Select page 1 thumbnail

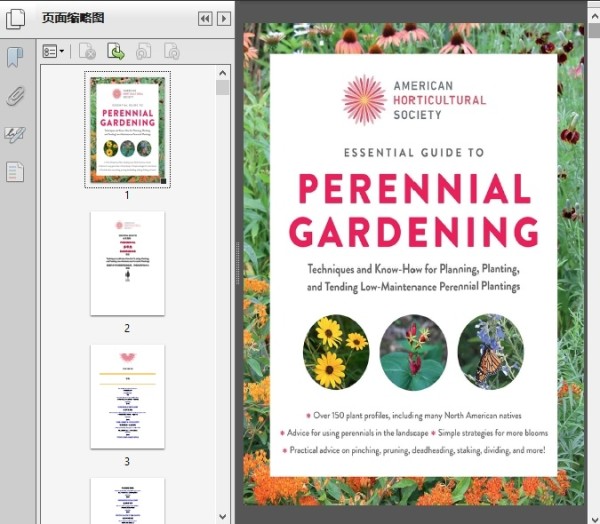127,129
